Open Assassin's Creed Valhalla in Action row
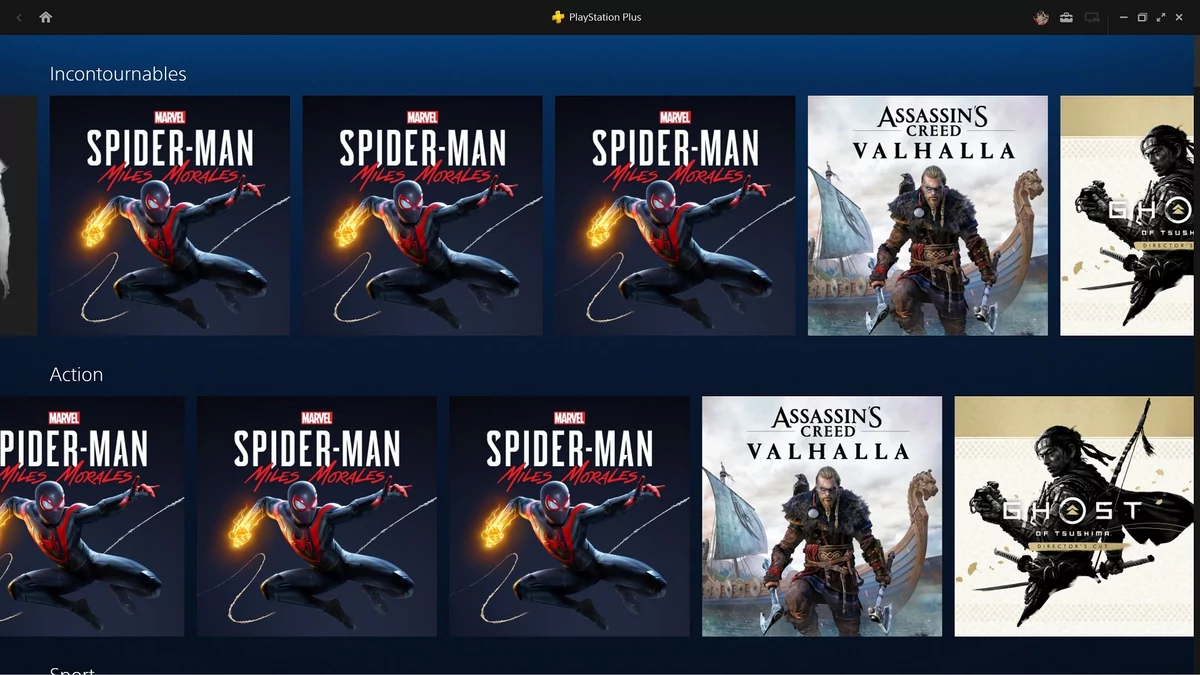The width and height of the screenshot is (1200, 675). (x=822, y=516)
